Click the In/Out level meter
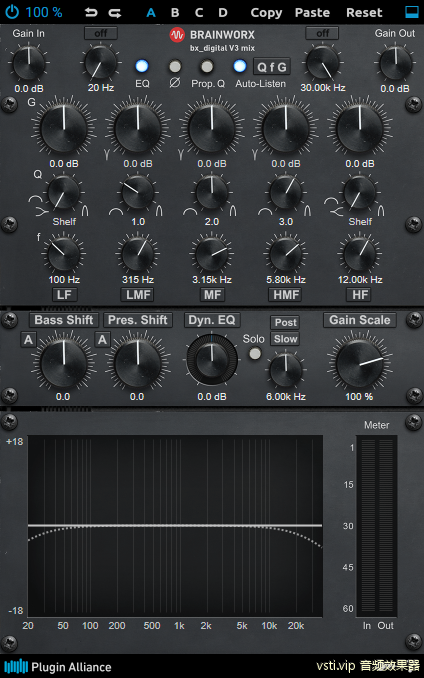 (x=376, y=526)
